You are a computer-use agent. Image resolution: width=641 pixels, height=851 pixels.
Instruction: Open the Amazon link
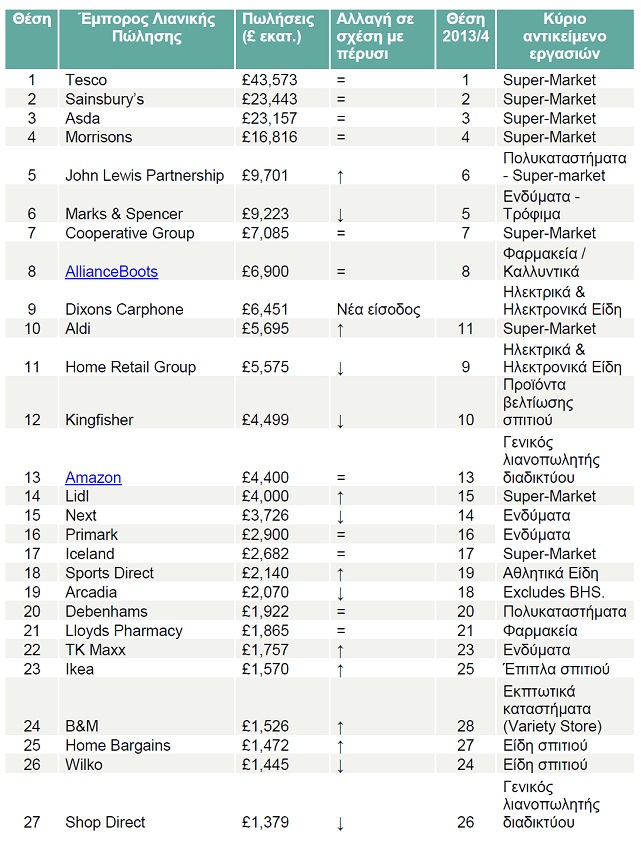tap(93, 477)
